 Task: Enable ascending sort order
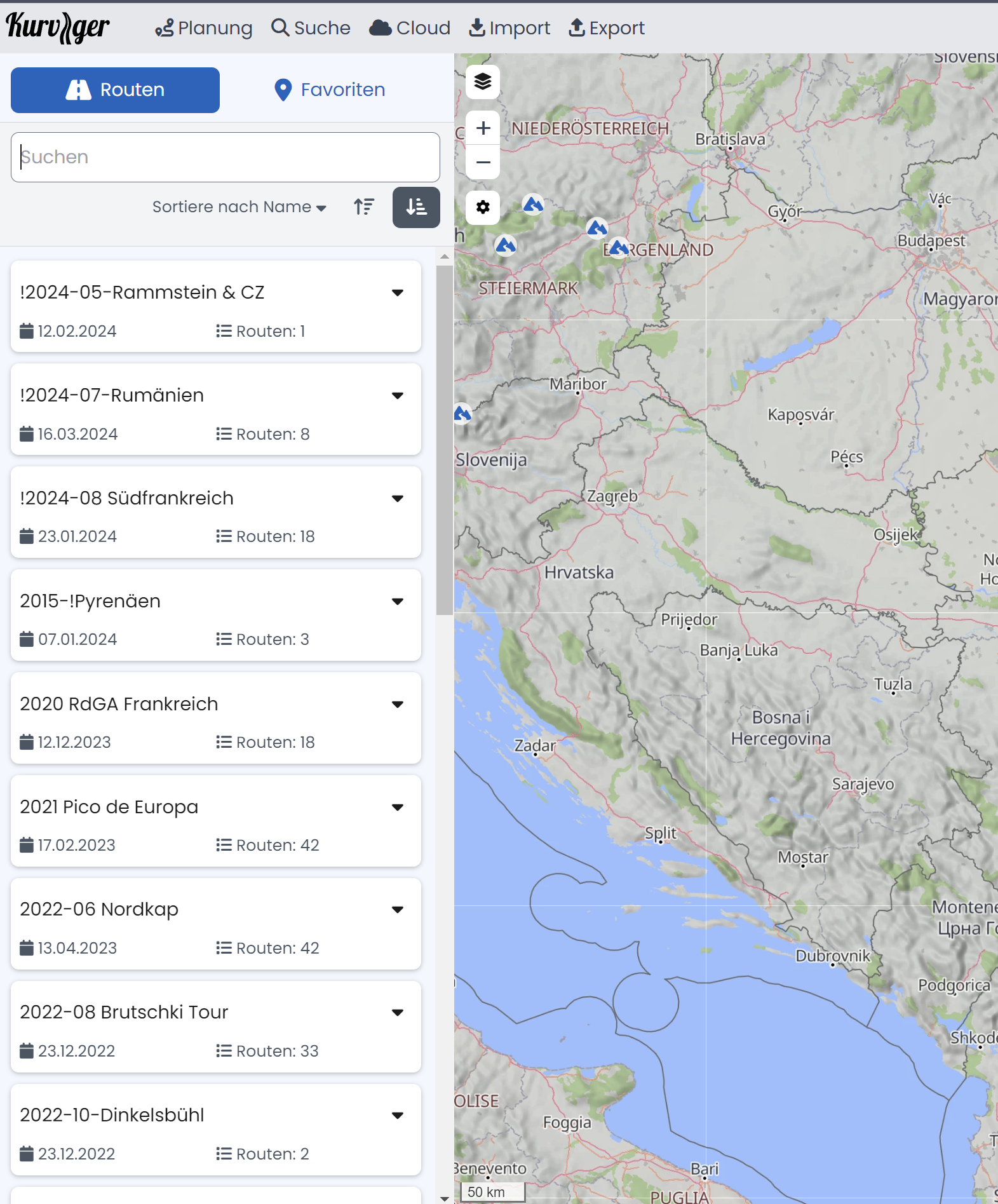(365, 207)
